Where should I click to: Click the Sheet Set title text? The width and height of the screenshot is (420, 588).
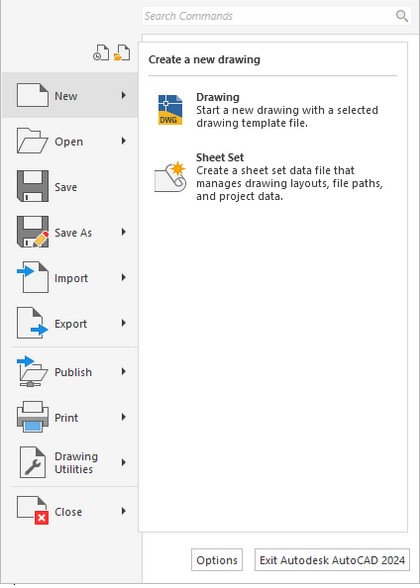220,157
